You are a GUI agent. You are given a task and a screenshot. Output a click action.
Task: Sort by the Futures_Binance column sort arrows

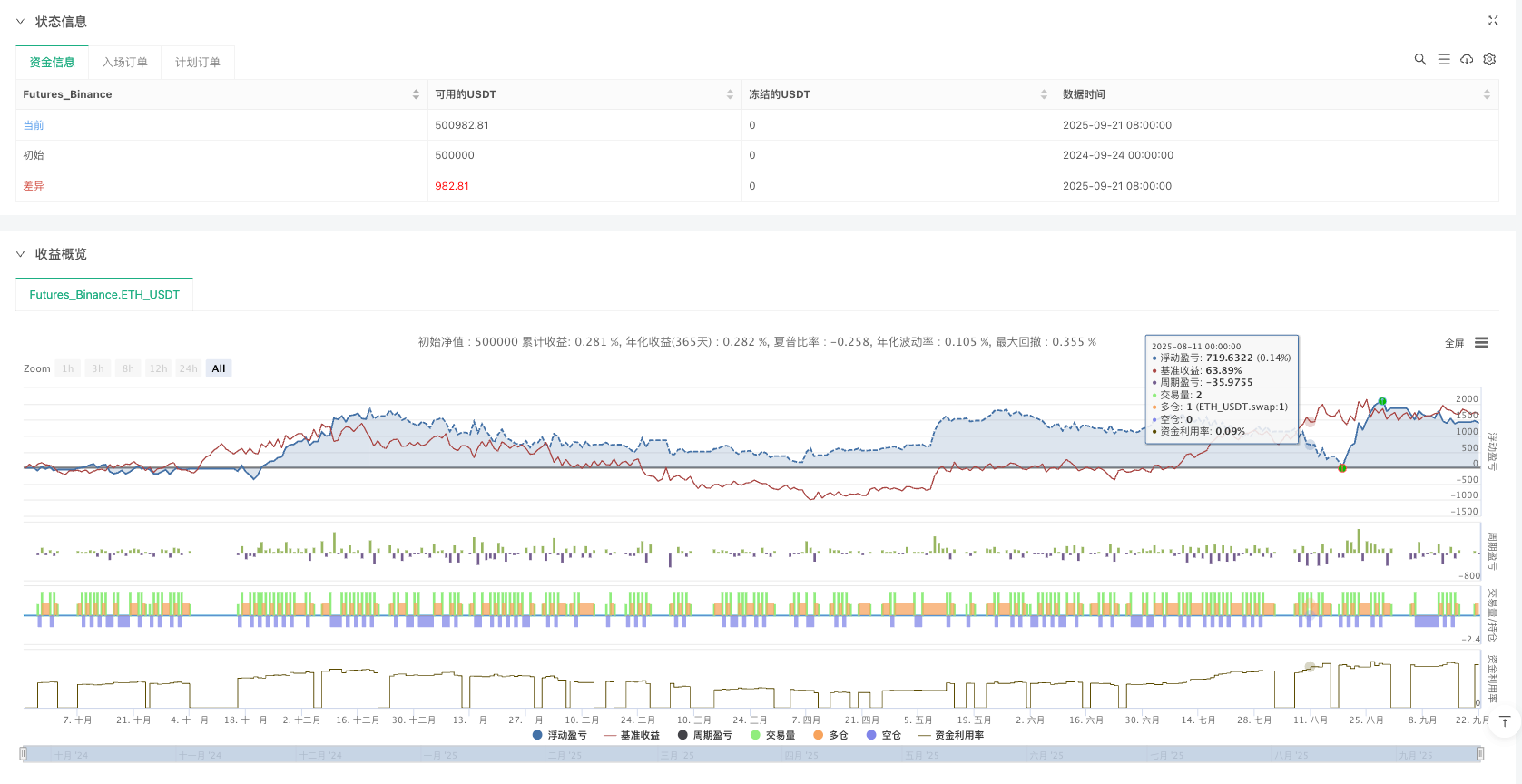[x=416, y=94]
